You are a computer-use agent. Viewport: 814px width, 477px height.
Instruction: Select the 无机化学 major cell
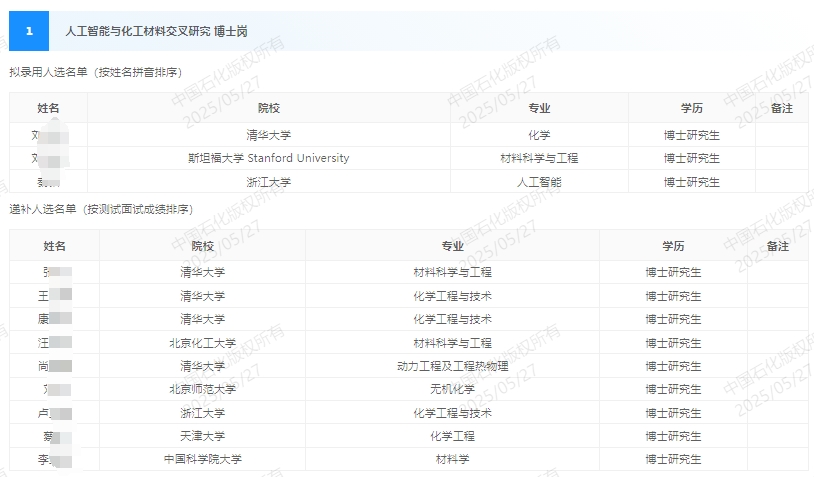pyautogui.click(x=452, y=389)
